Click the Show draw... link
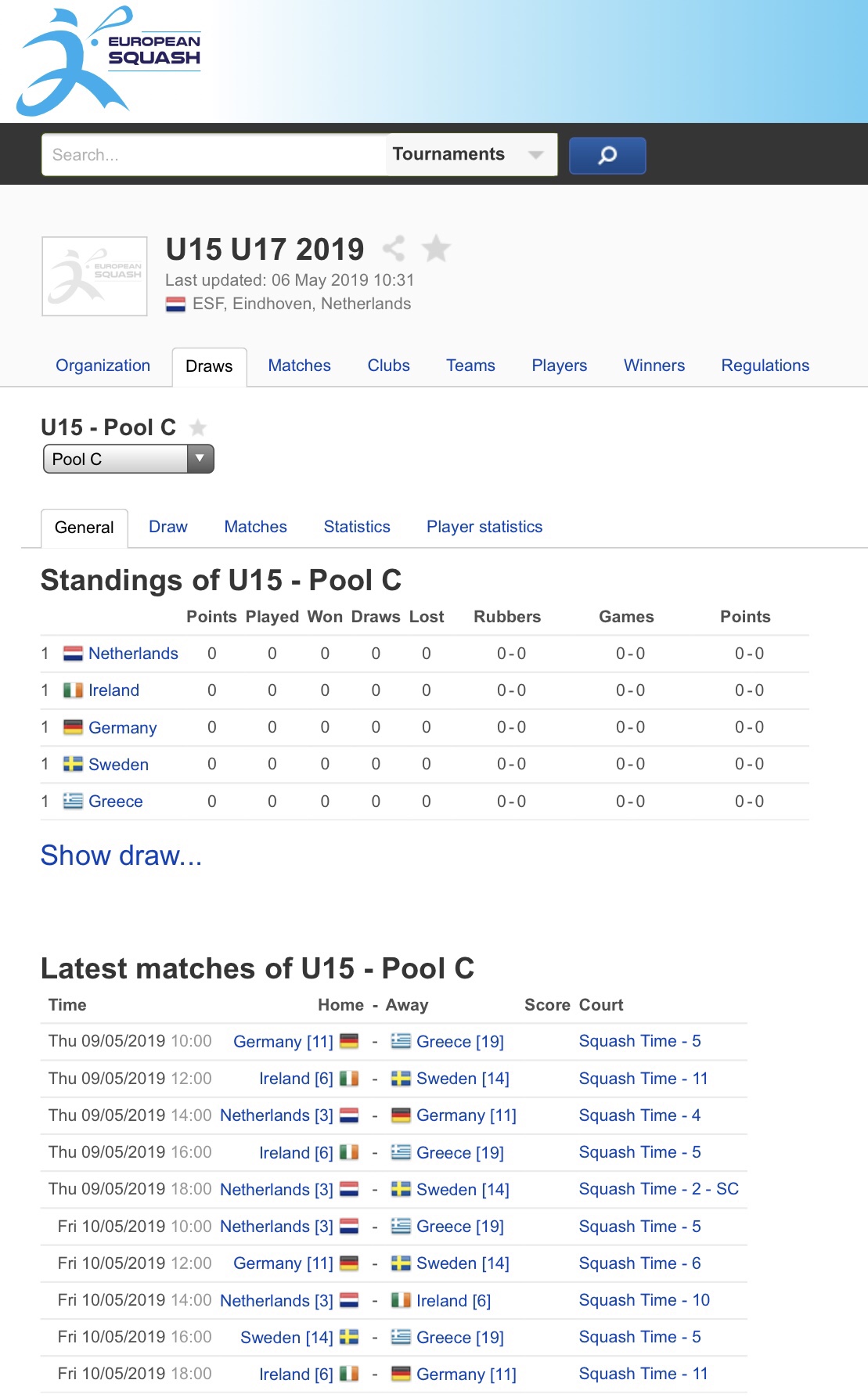Viewport: 868px width, 1398px height. tap(121, 856)
